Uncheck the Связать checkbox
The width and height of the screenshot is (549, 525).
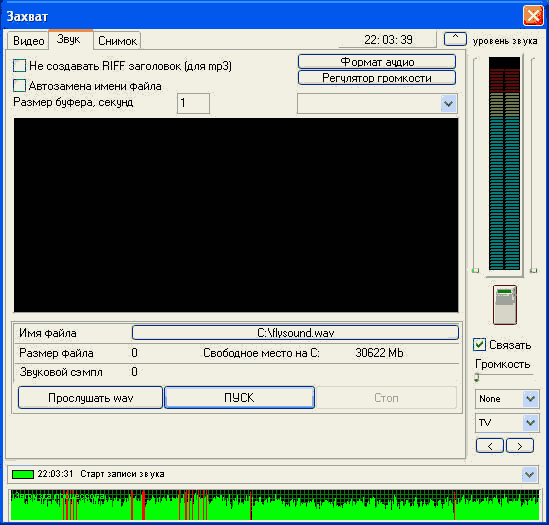click(479, 345)
